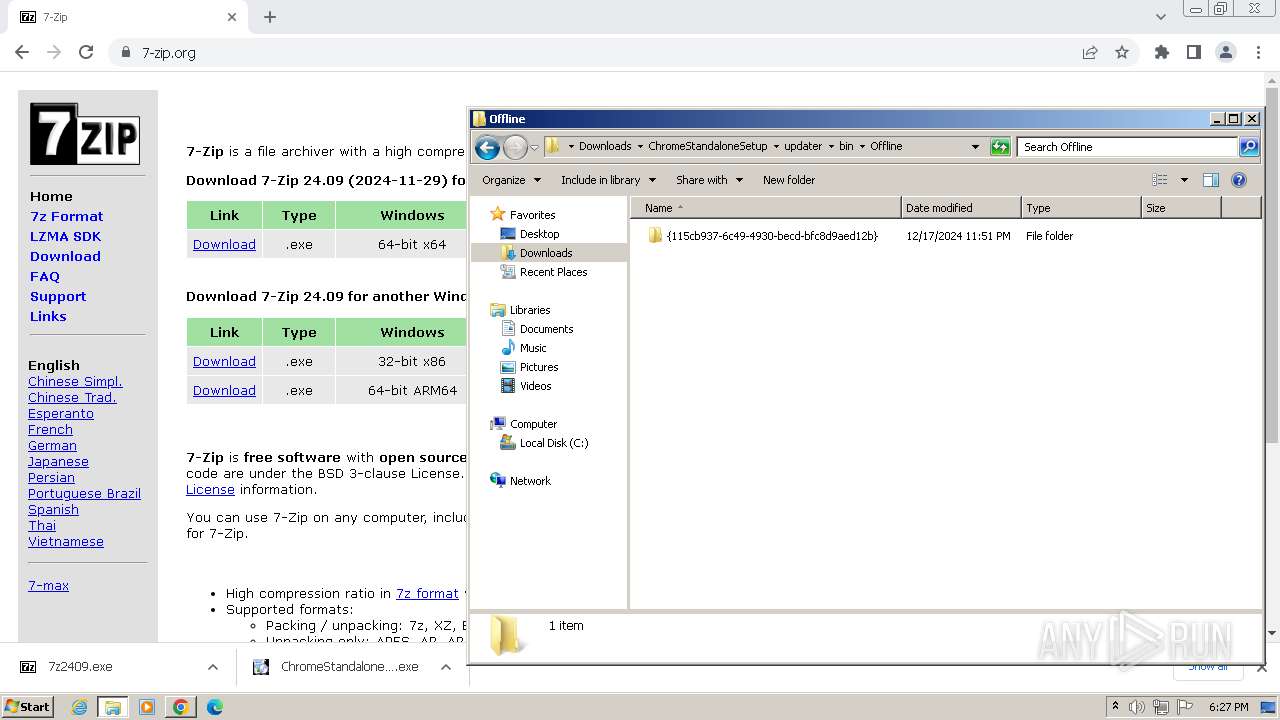Select Downloads in the navigation pane
Image resolution: width=1280 pixels, height=720 pixels.
[x=546, y=253]
